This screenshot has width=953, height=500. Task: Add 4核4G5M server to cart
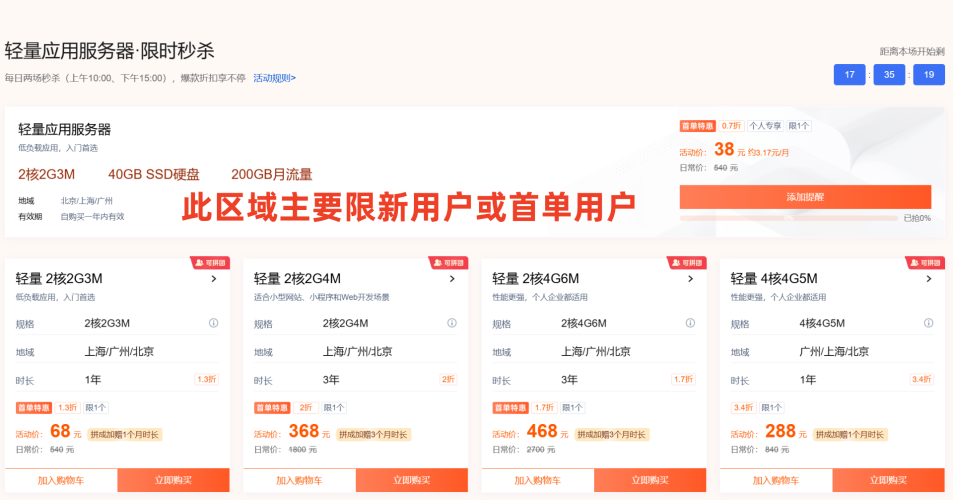[x=776, y=480]
